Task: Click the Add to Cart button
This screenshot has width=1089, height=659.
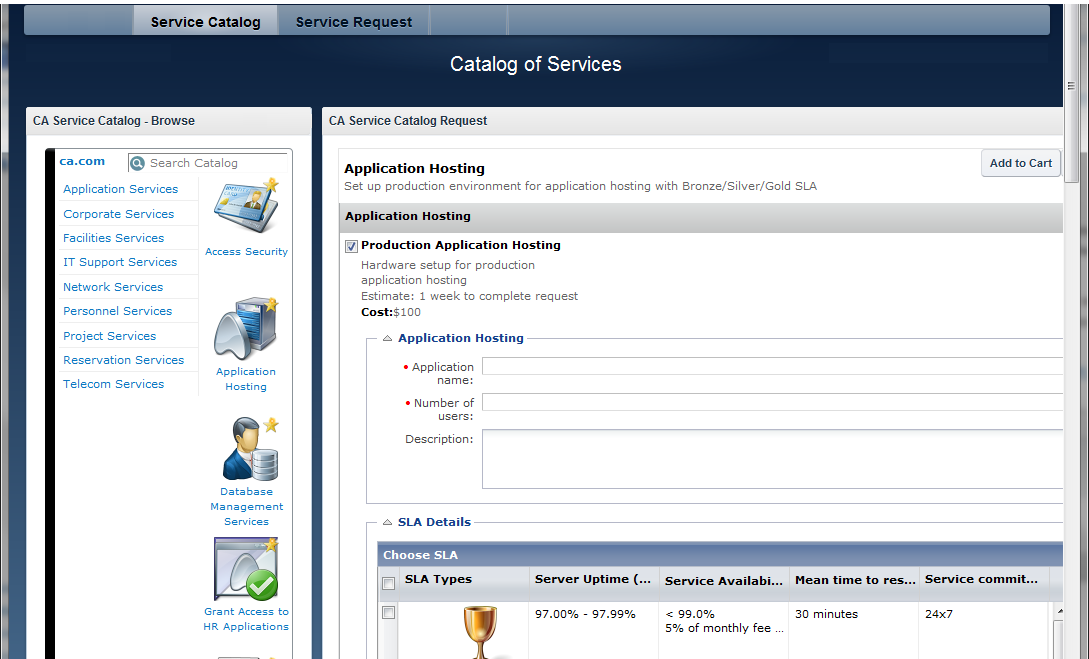Action: (x=1020, y=163)
